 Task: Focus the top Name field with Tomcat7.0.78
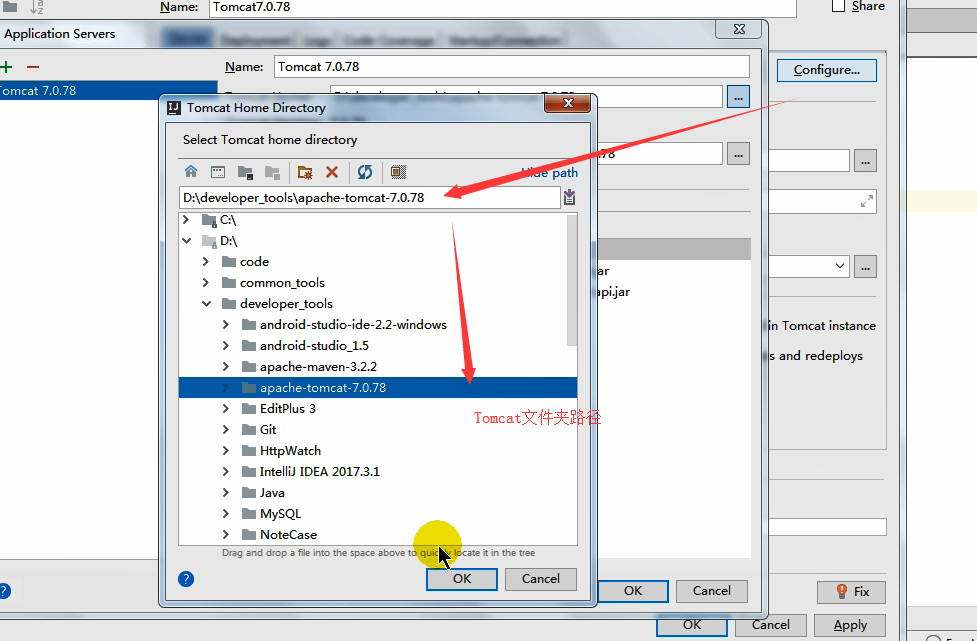[x=503, y=7]
